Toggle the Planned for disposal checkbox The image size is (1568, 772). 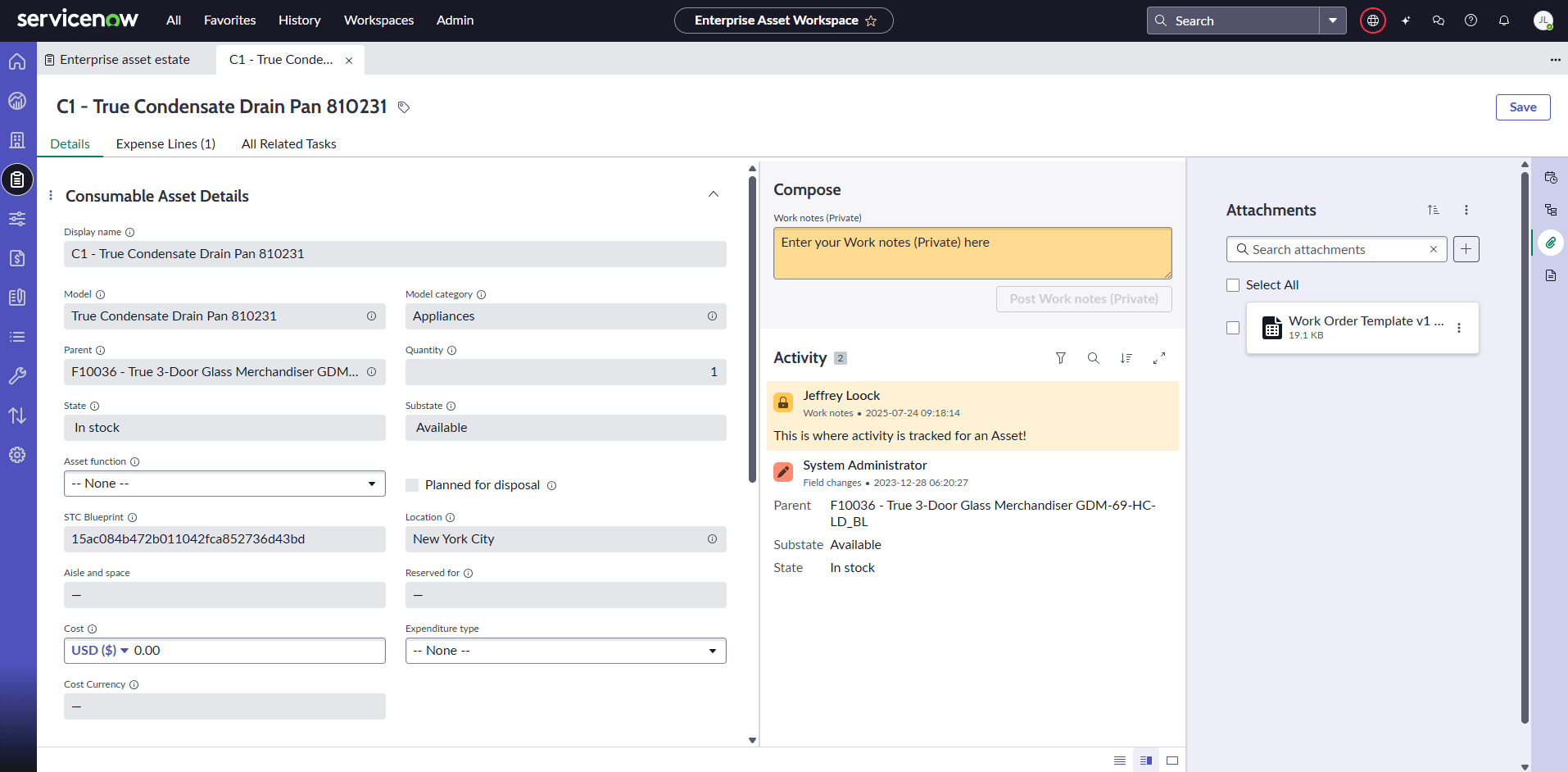coord(412,485)
